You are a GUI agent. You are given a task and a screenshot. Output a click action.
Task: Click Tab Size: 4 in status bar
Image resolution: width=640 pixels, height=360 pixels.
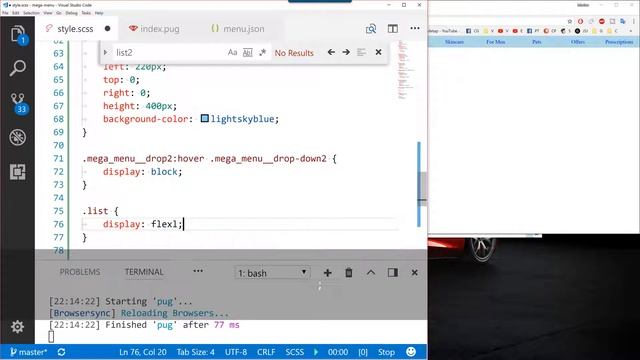pyautogui.click(x=196, y=352)
